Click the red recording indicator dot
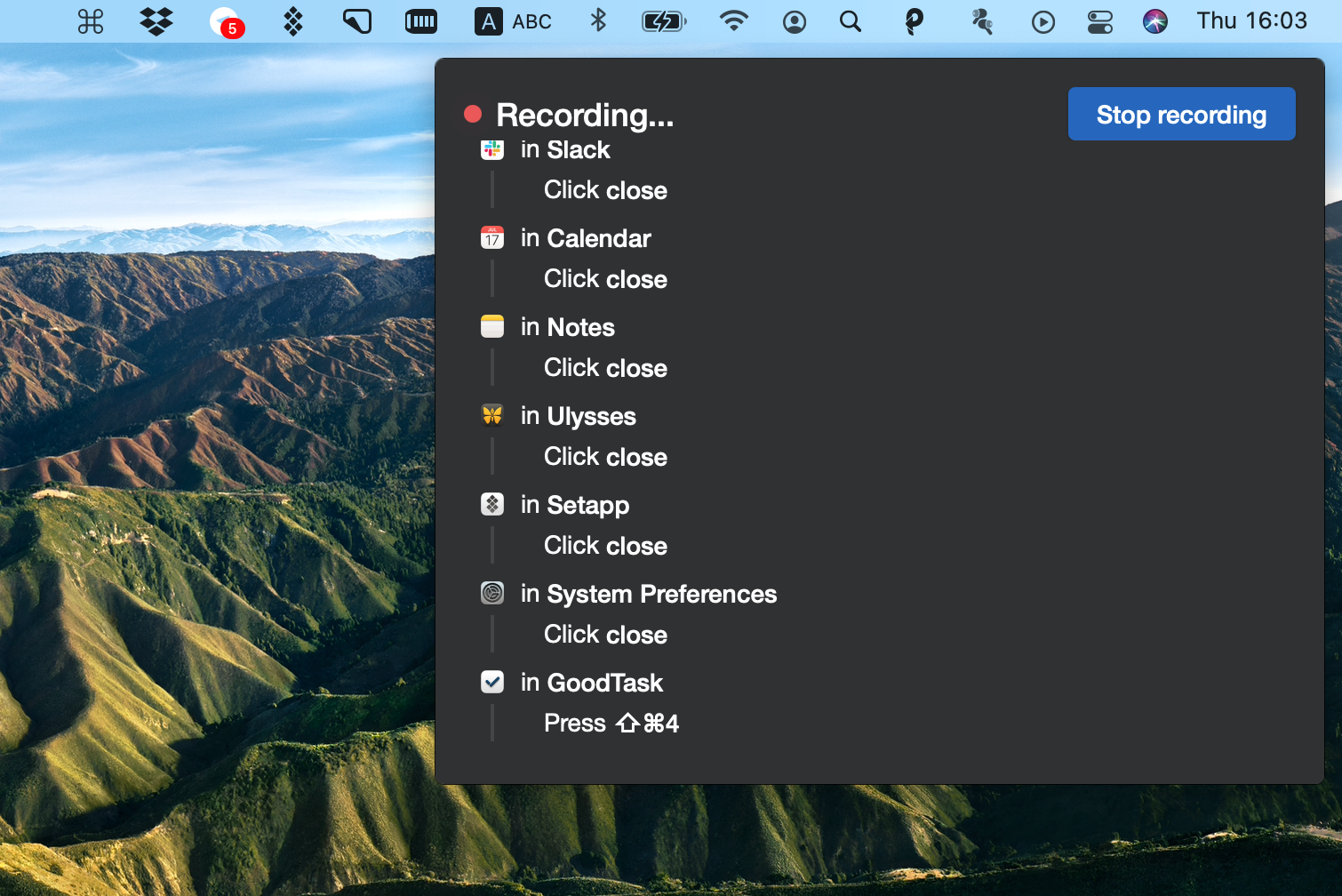This screenshot has width=1342, height=896. point(473,114)
